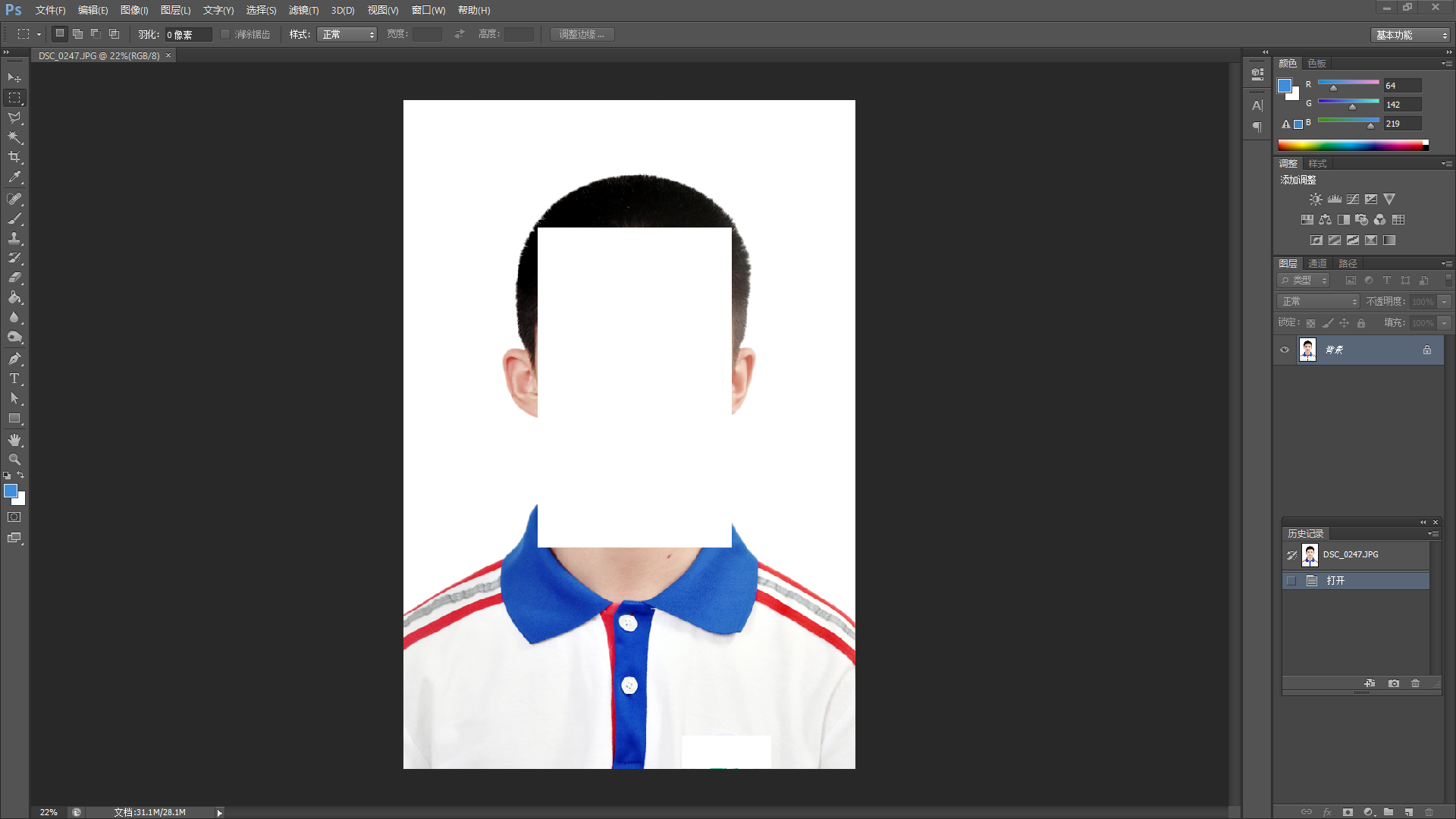Create new snapshot camera icon in History

1394,683
